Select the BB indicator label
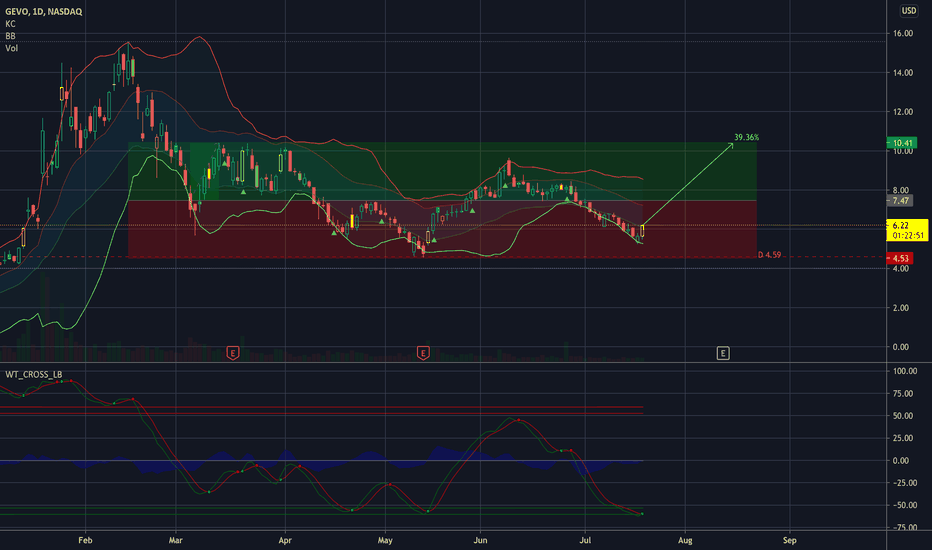This screenshot has height=550, width=932. (x=10, y=36)
